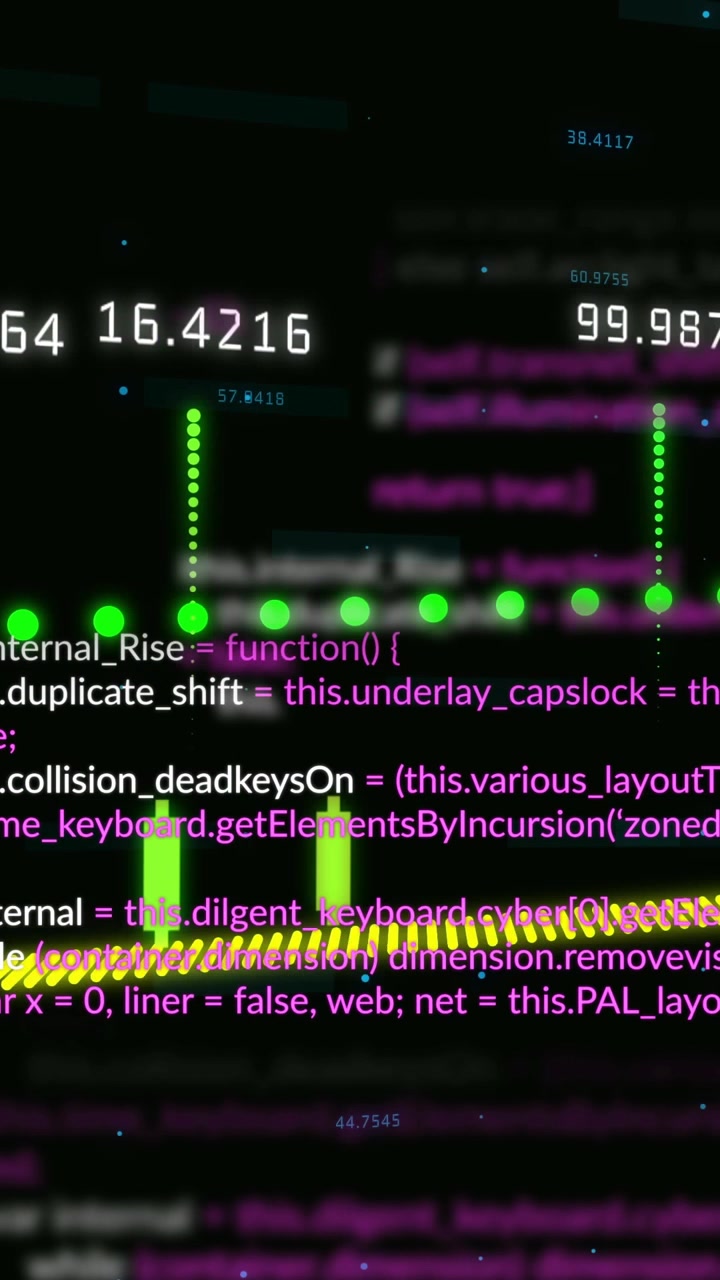
Task: Click the large number 16.4216
Action: (x=205, y=330)
